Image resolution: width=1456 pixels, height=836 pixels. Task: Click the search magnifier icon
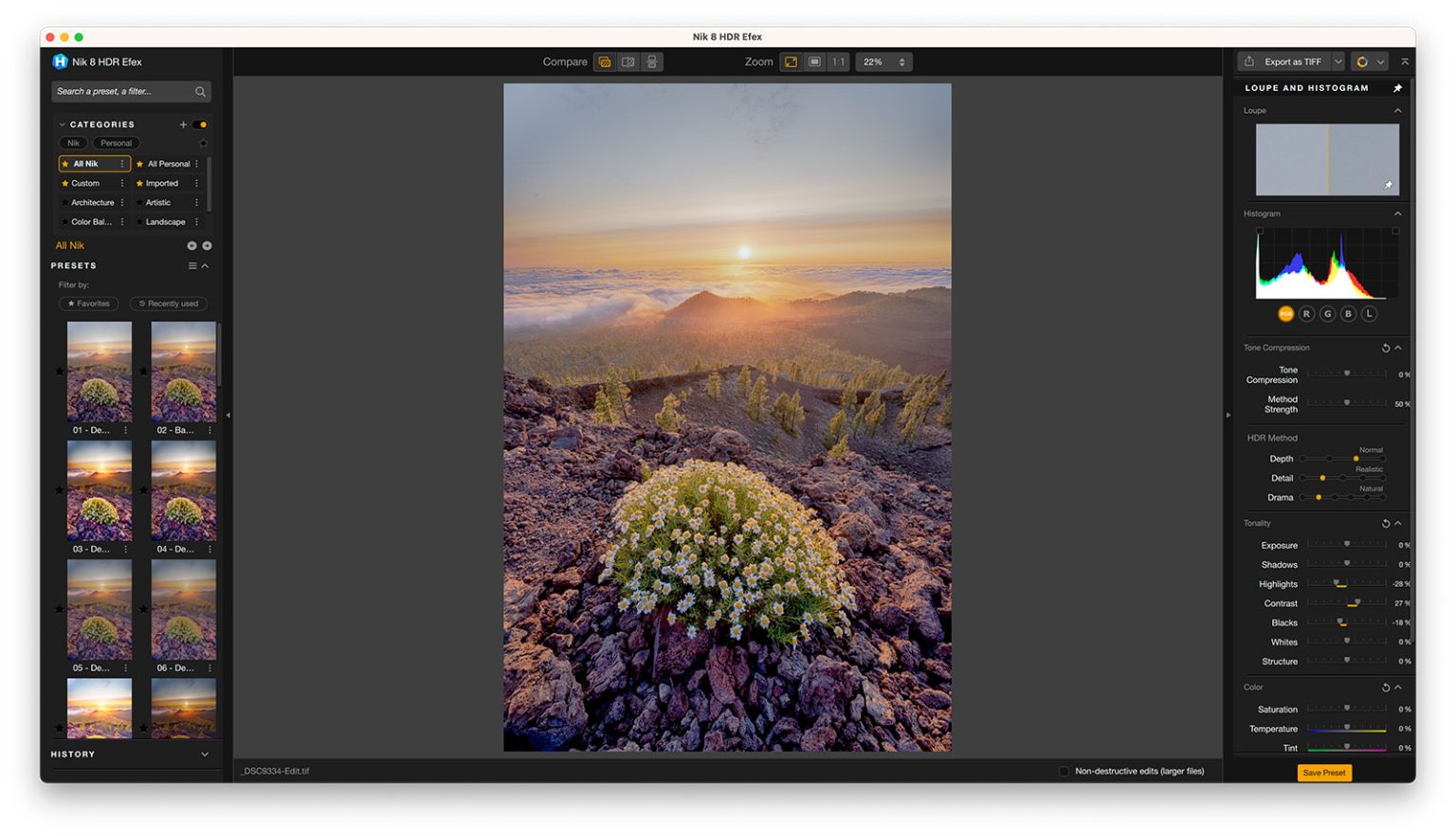coord(200,92)
